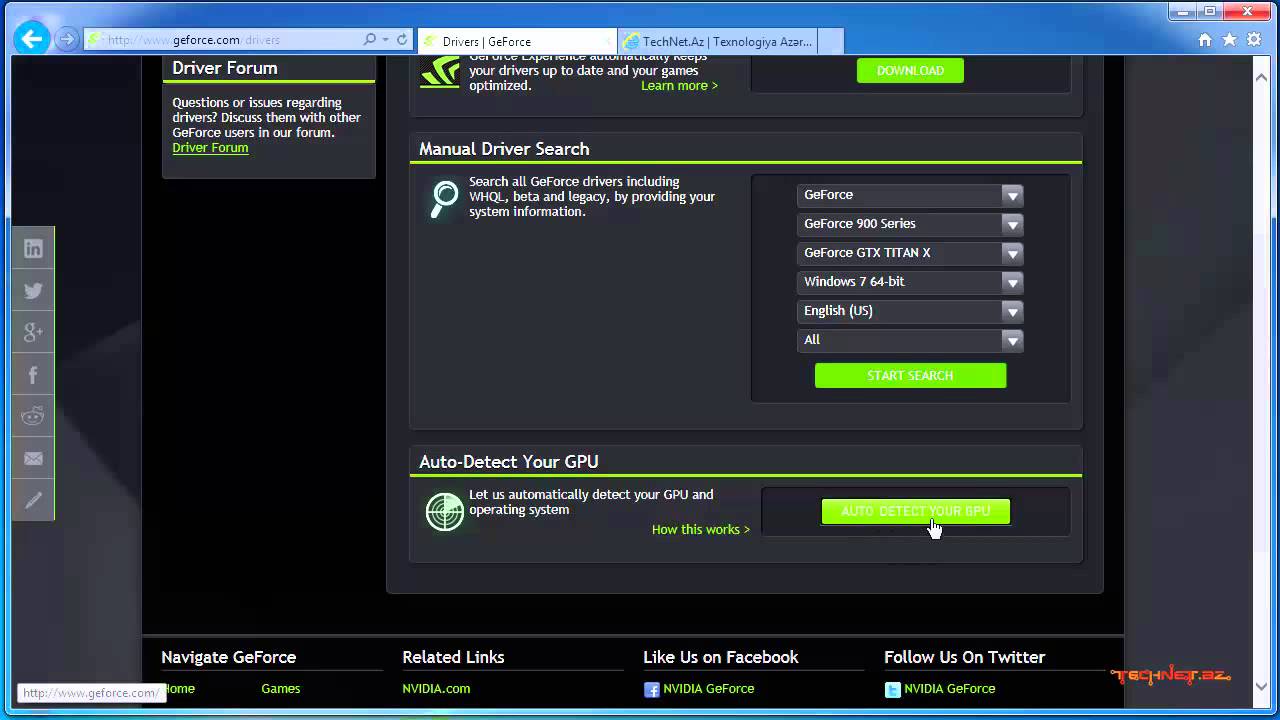Image resolution: width=1280 pixels, height=720 pixels.
Task: Open the GeForce 900 Series dropdown
Action: [910, 224]
